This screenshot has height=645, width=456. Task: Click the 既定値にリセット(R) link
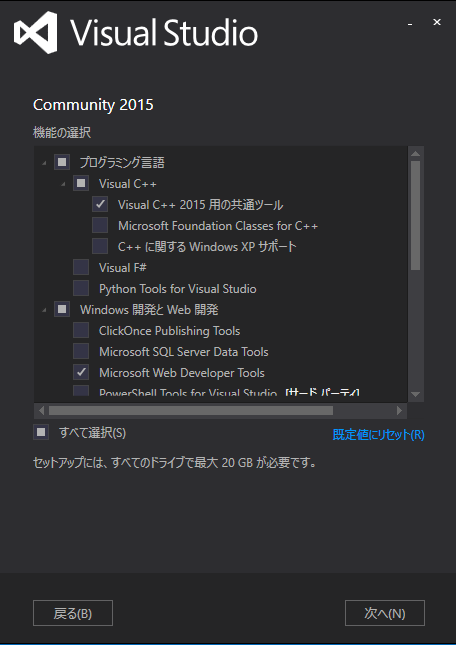pos(378,435)
